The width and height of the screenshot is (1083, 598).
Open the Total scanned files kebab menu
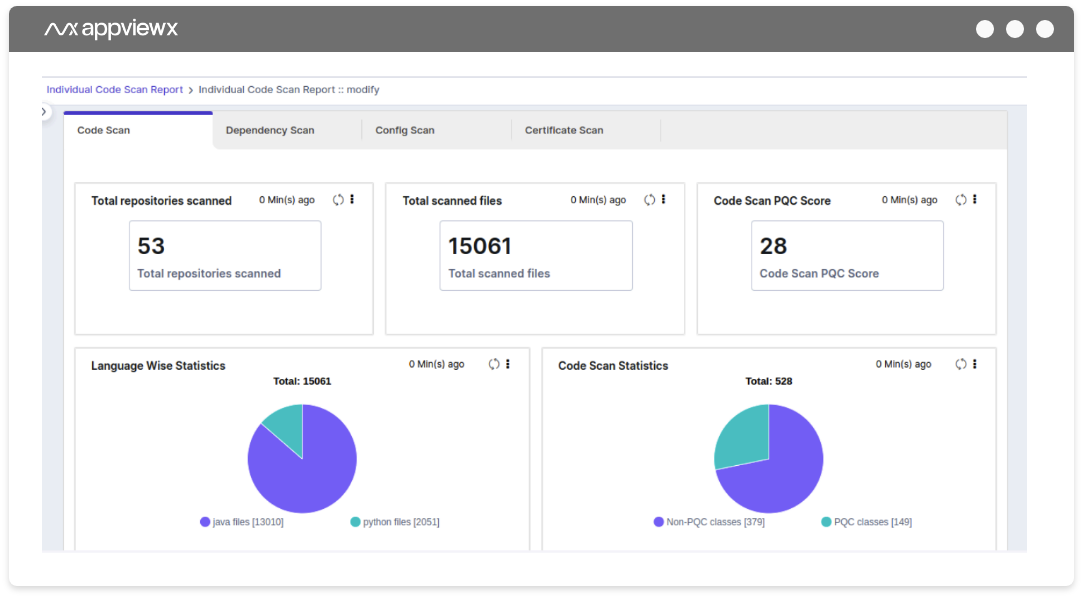pyautogui.click(x=663, y=198)
